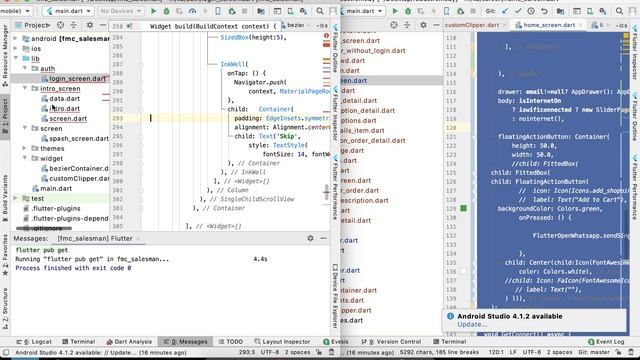Run the app in the right window
The width and height of the screenshot is (640, 360).
(x=395, y=11)
